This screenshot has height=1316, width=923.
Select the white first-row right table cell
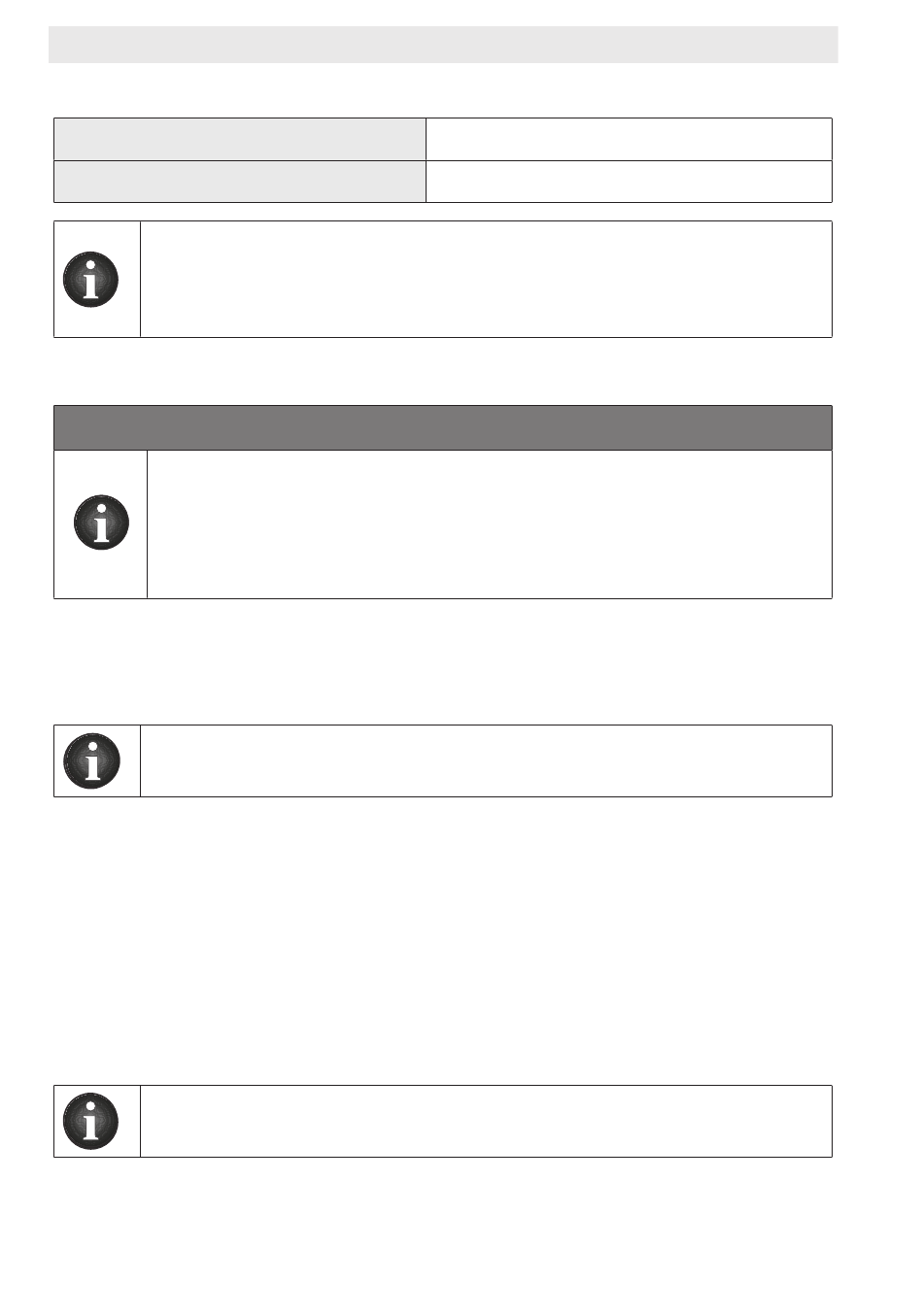(629, 139)
